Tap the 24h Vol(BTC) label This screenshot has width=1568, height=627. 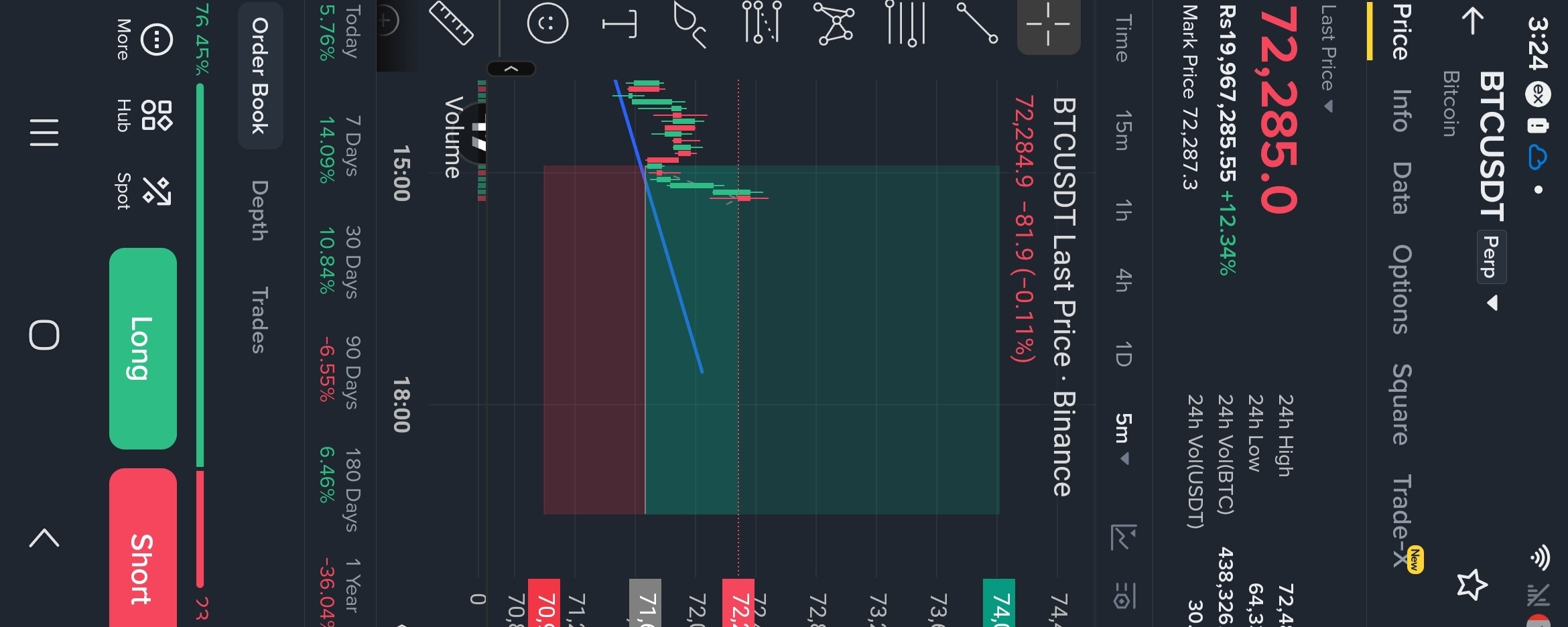pyautogui.click(x=1226, y=454)
